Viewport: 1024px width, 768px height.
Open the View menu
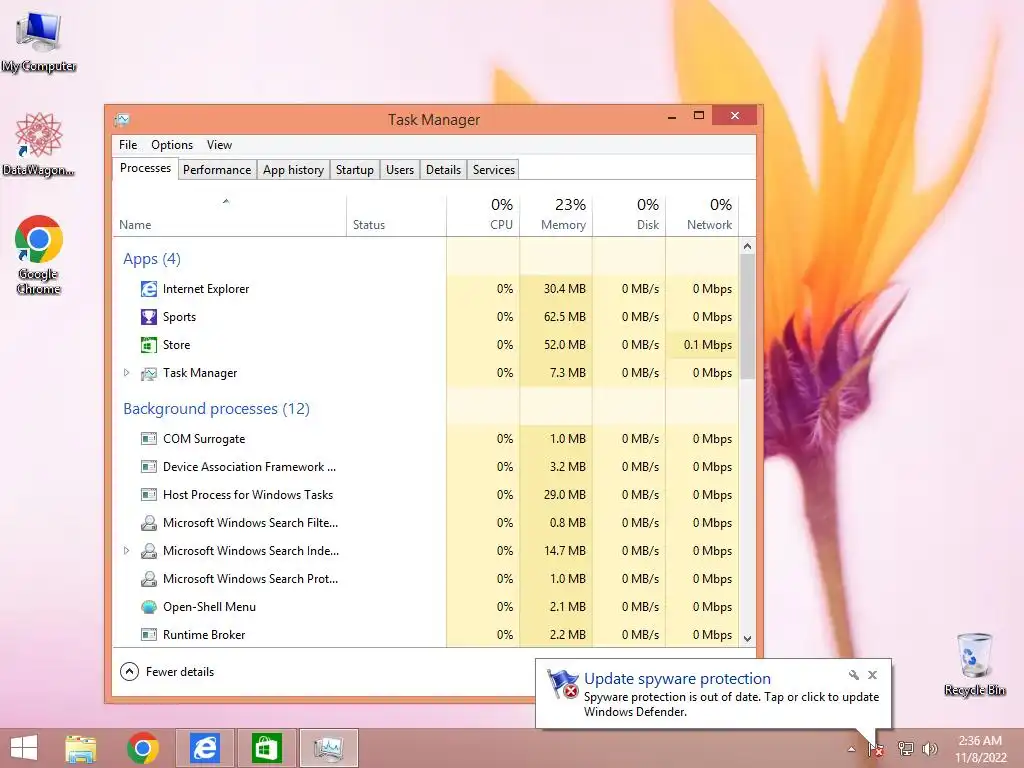(x=219, y=145)
